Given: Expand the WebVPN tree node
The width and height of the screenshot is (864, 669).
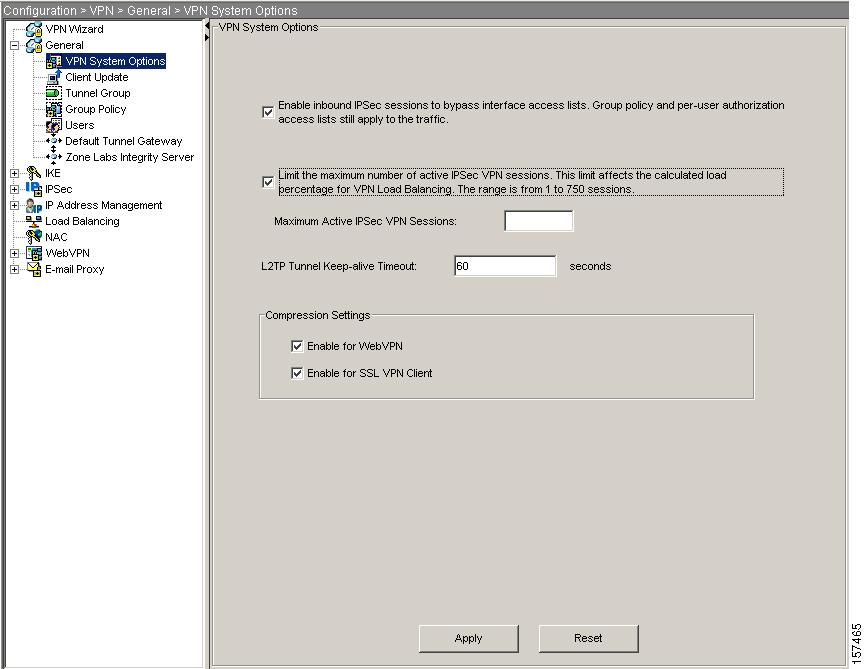Looking at the screenshot, I should pos(14,253).
